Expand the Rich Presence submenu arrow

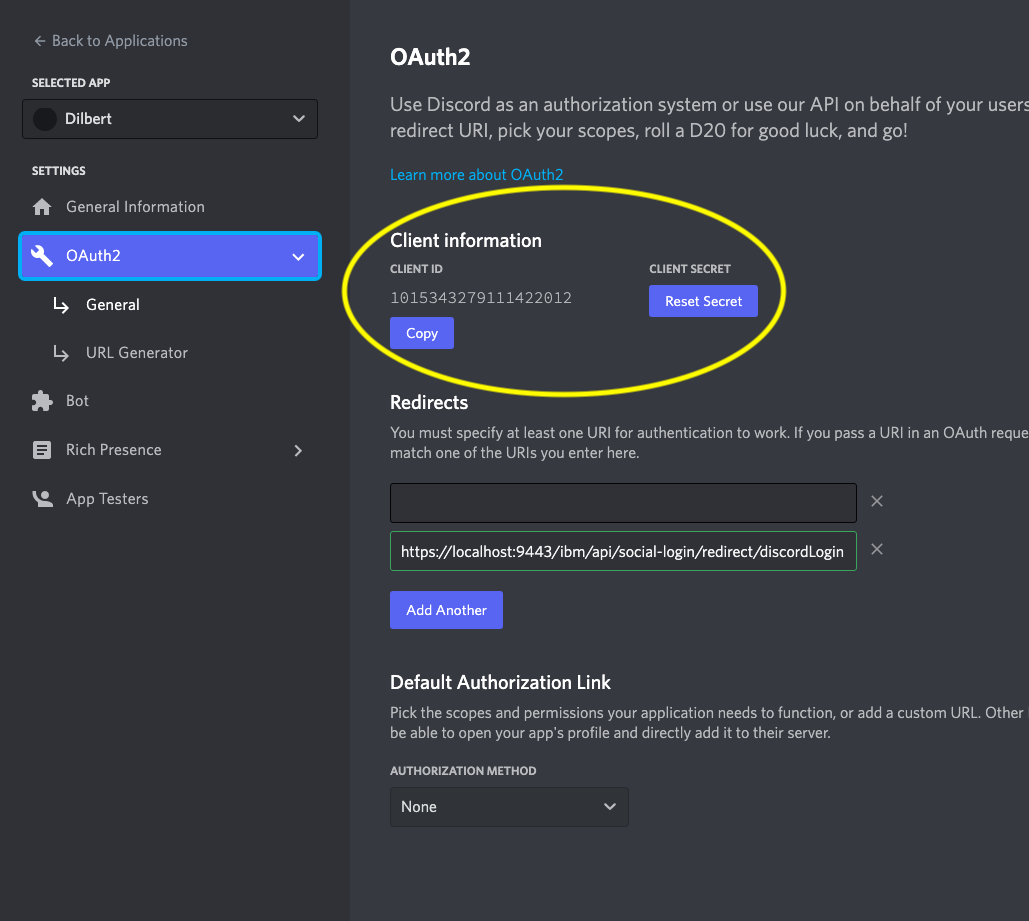point(298,451)
